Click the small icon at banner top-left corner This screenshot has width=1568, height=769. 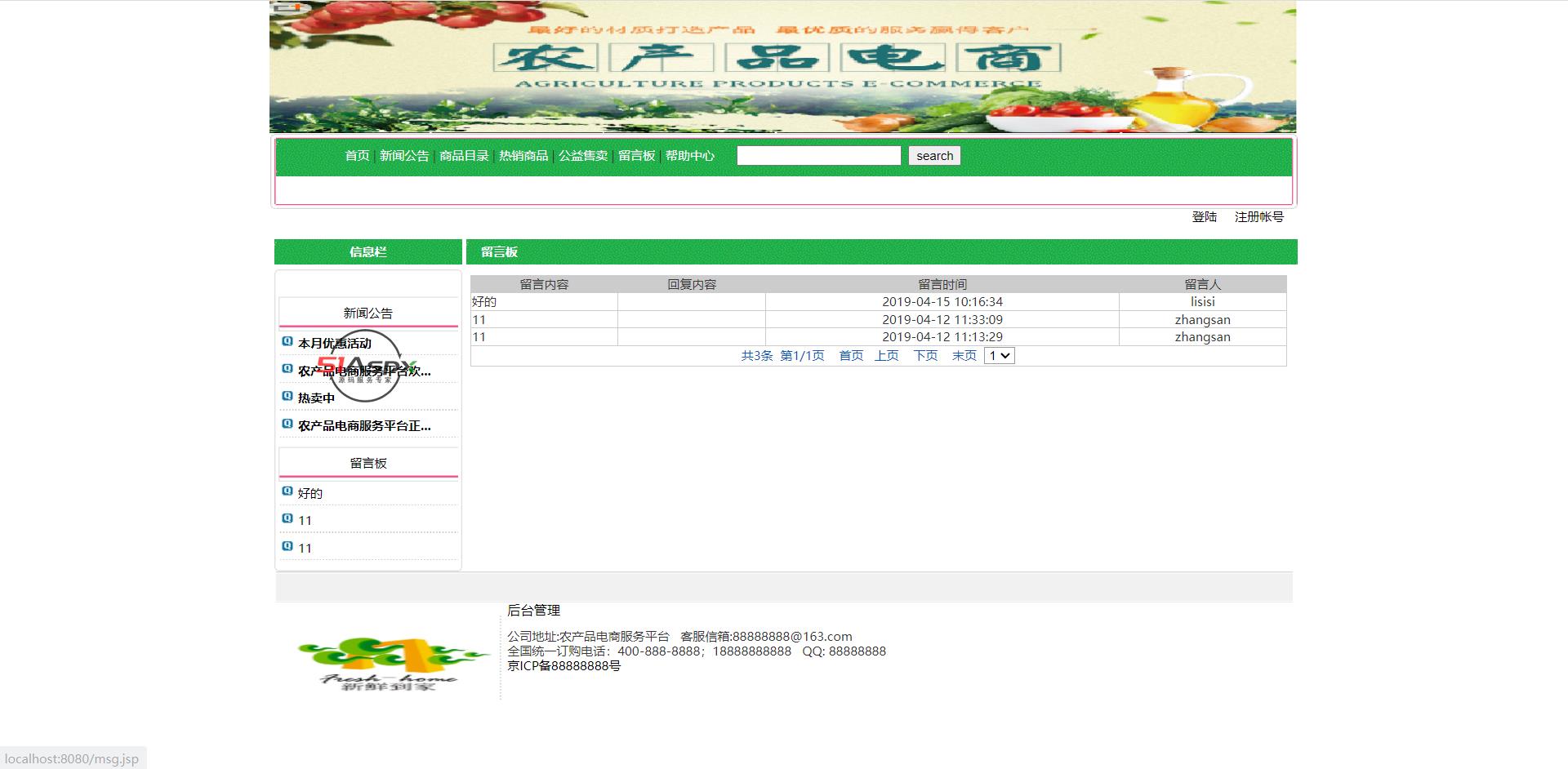coord(289,8)
